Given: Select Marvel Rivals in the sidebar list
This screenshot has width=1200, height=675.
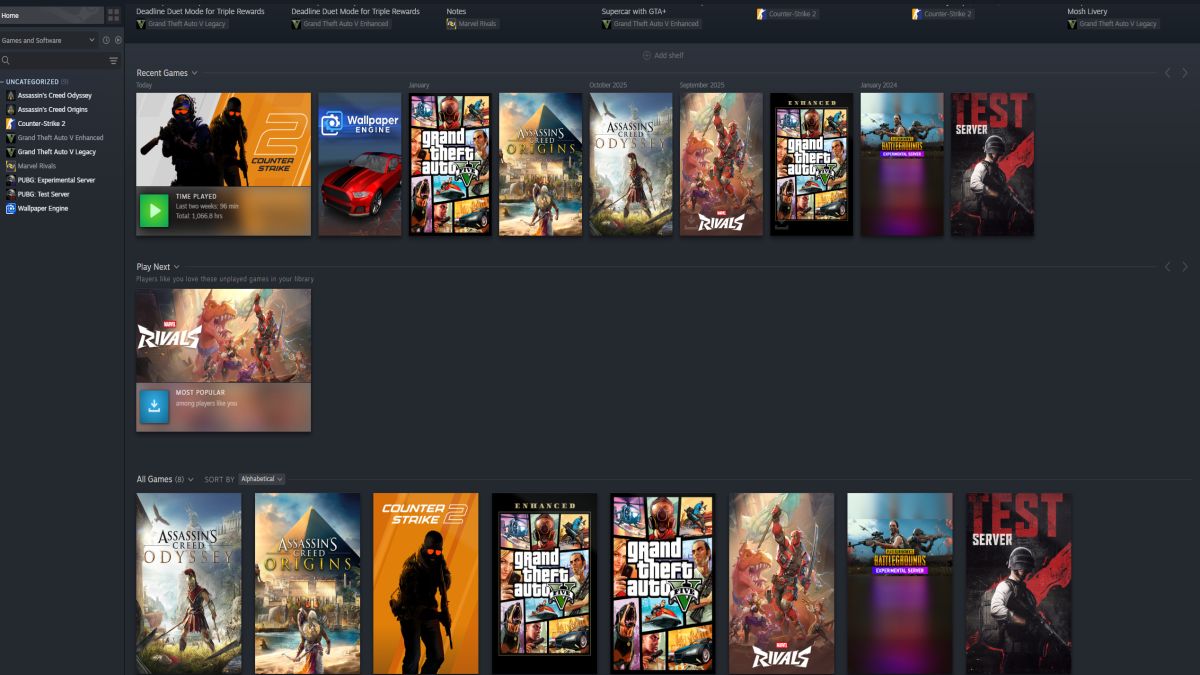Looking at the screenshot, I should click(x=35, y=166).
